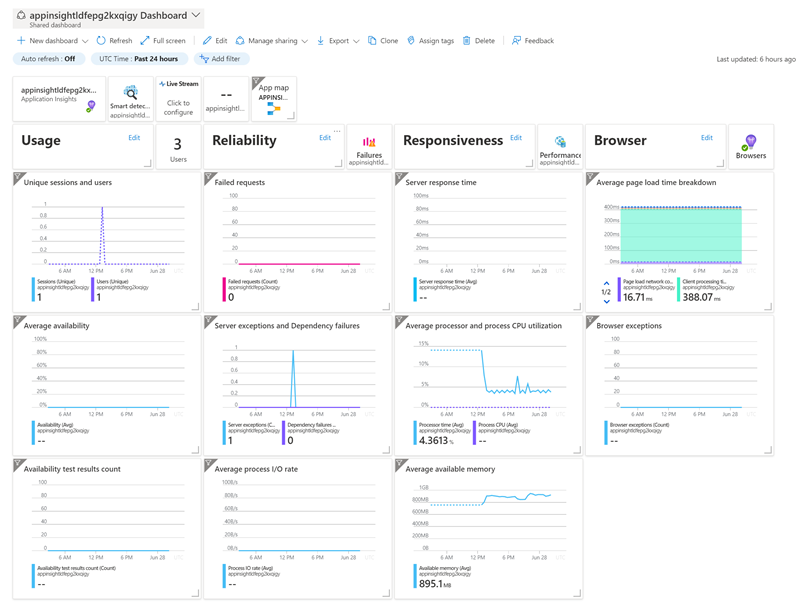Image resolution: width=800 pixels, height=605 pixels.
Task: Open the Feedback icon
Action: [x=516, y=40]
